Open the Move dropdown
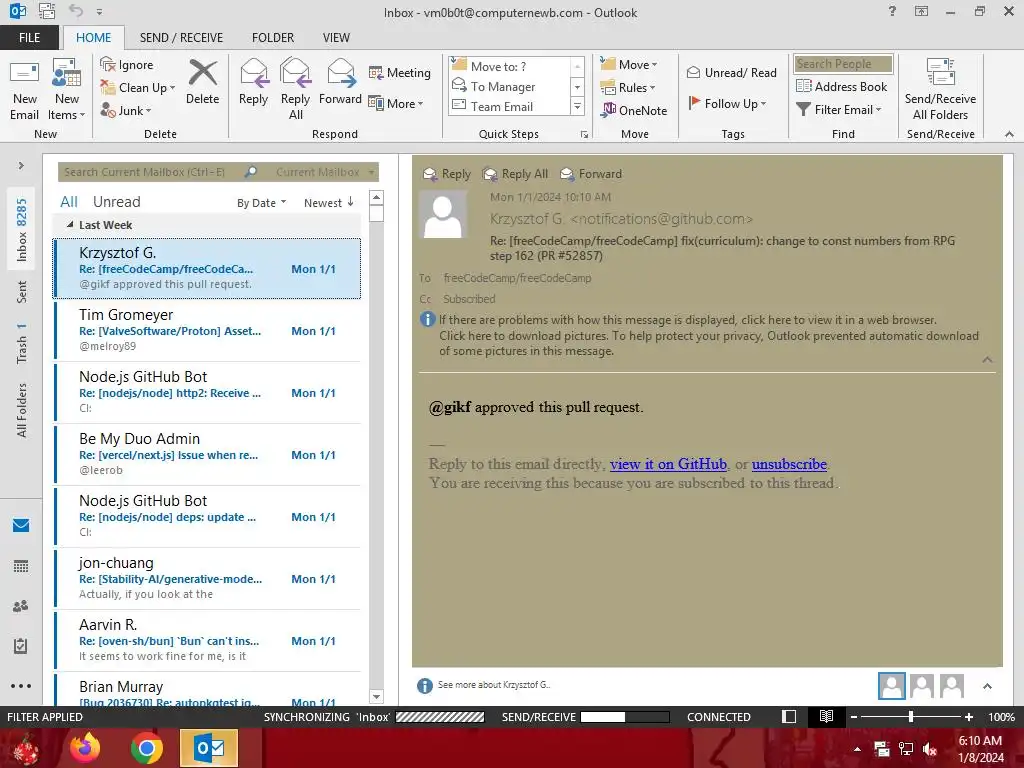 tap(628, 64)
